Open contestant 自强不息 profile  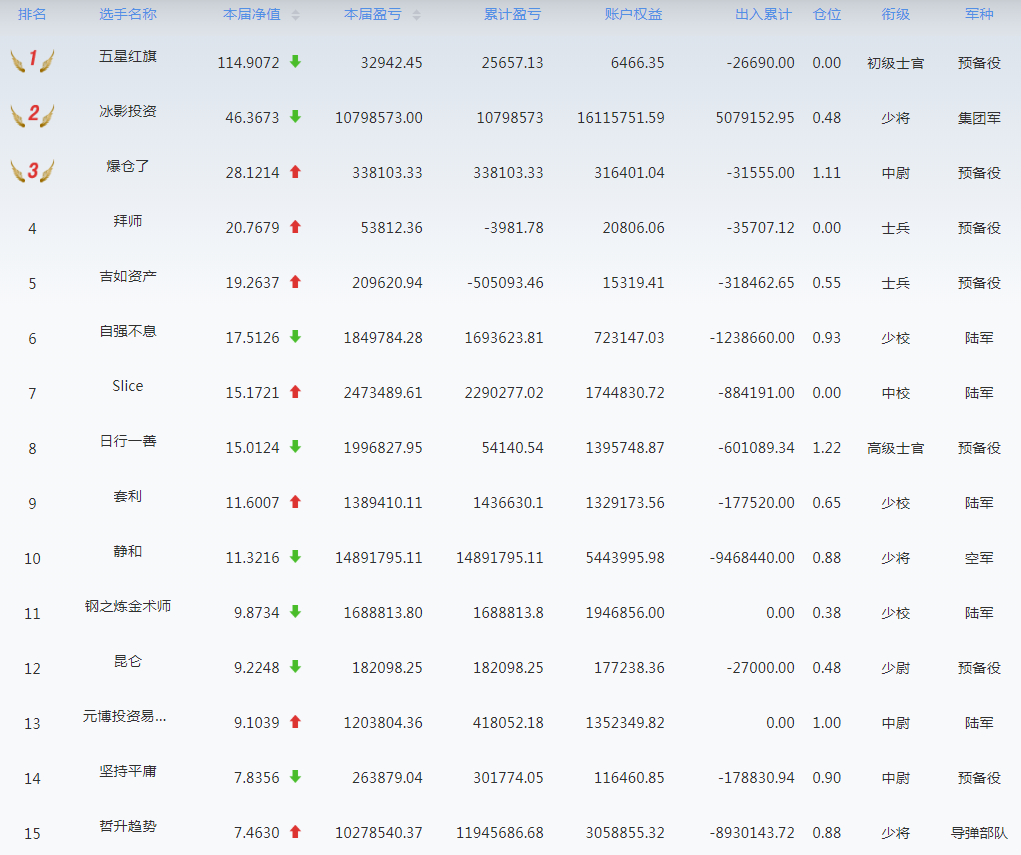128,331
